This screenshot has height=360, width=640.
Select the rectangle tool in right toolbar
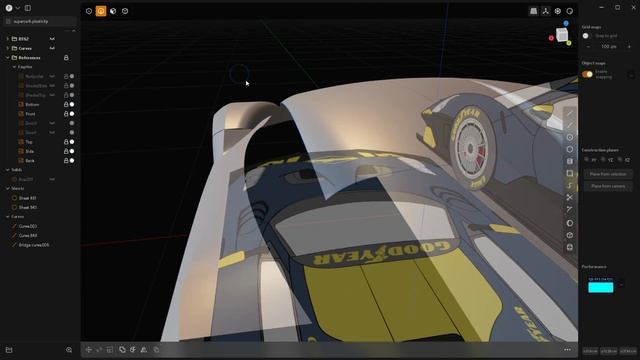tap(570, 173)
